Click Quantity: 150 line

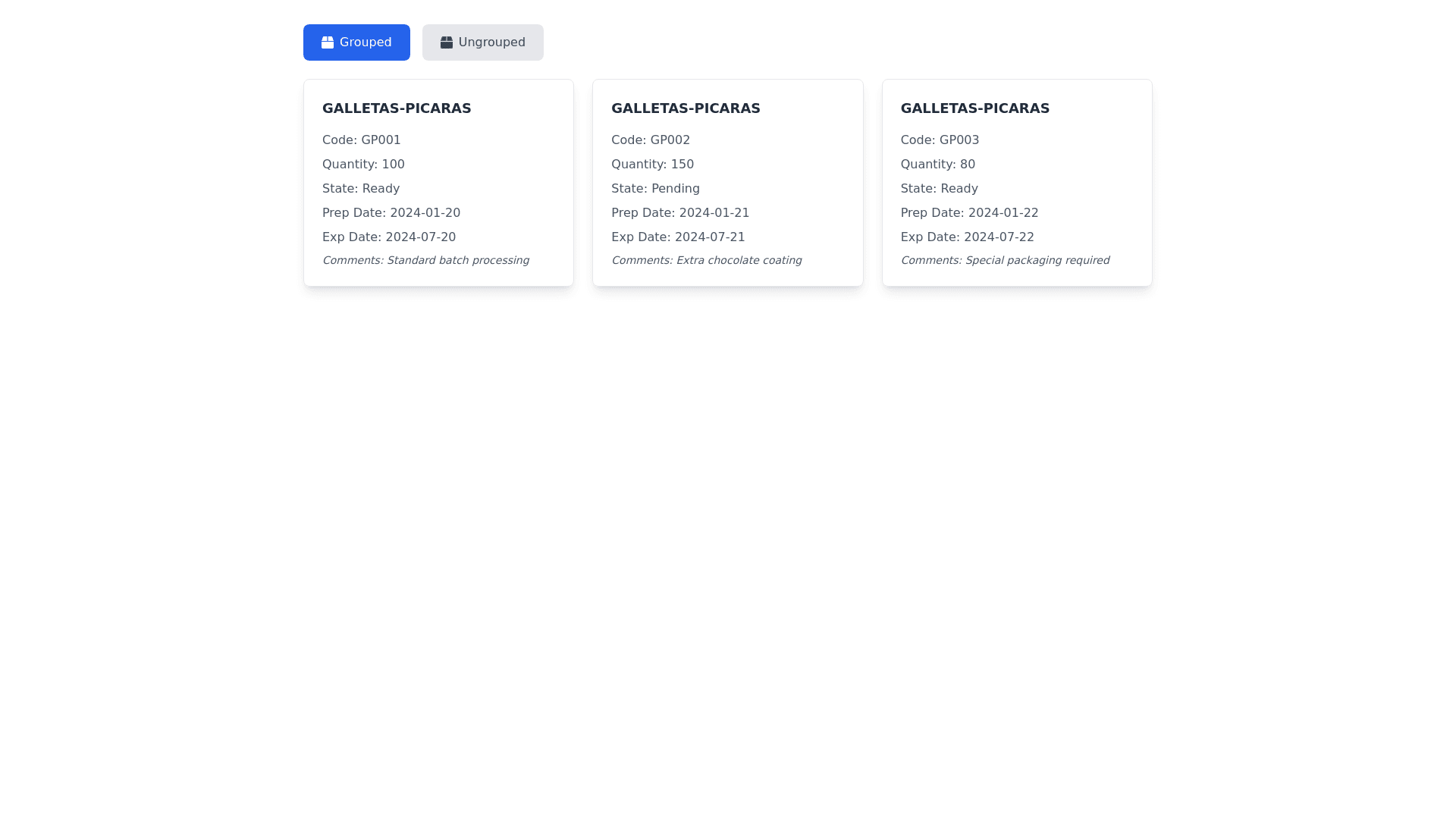coord(652,165)
